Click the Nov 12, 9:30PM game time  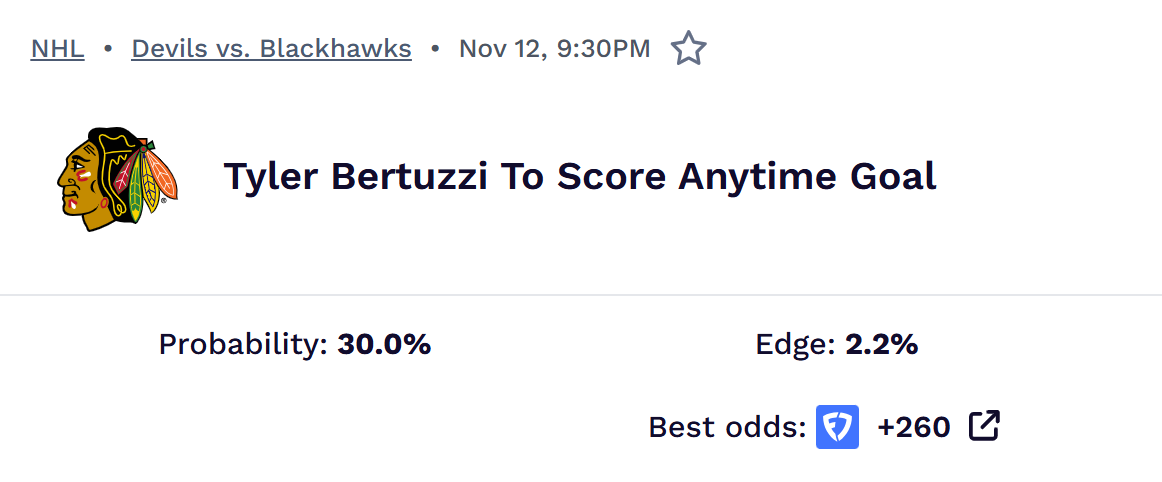point(554,48)
